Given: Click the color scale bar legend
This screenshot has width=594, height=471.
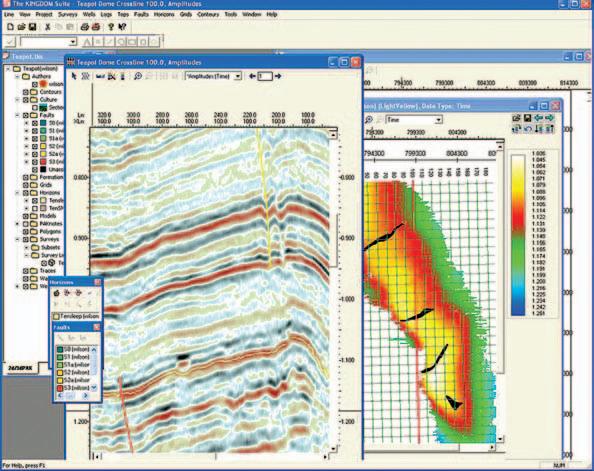Looking at the screenshot, I should pos(518,235).
